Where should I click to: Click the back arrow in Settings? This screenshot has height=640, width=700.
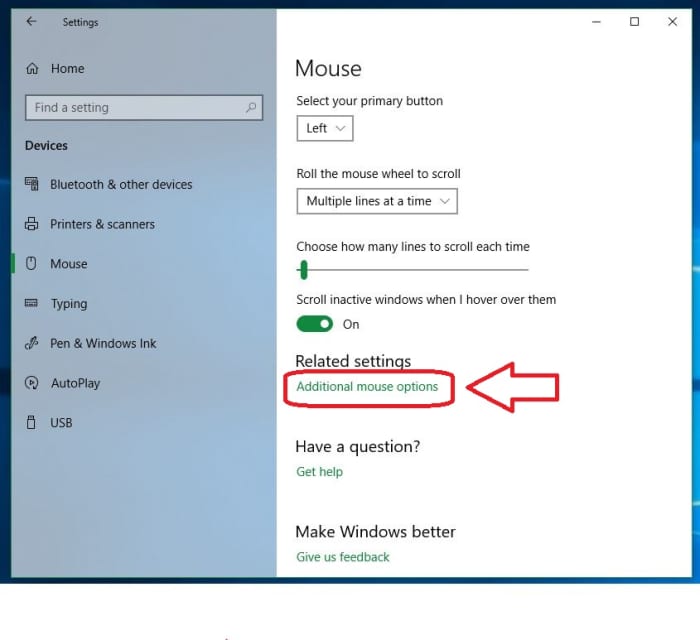(x=31, y=21)
